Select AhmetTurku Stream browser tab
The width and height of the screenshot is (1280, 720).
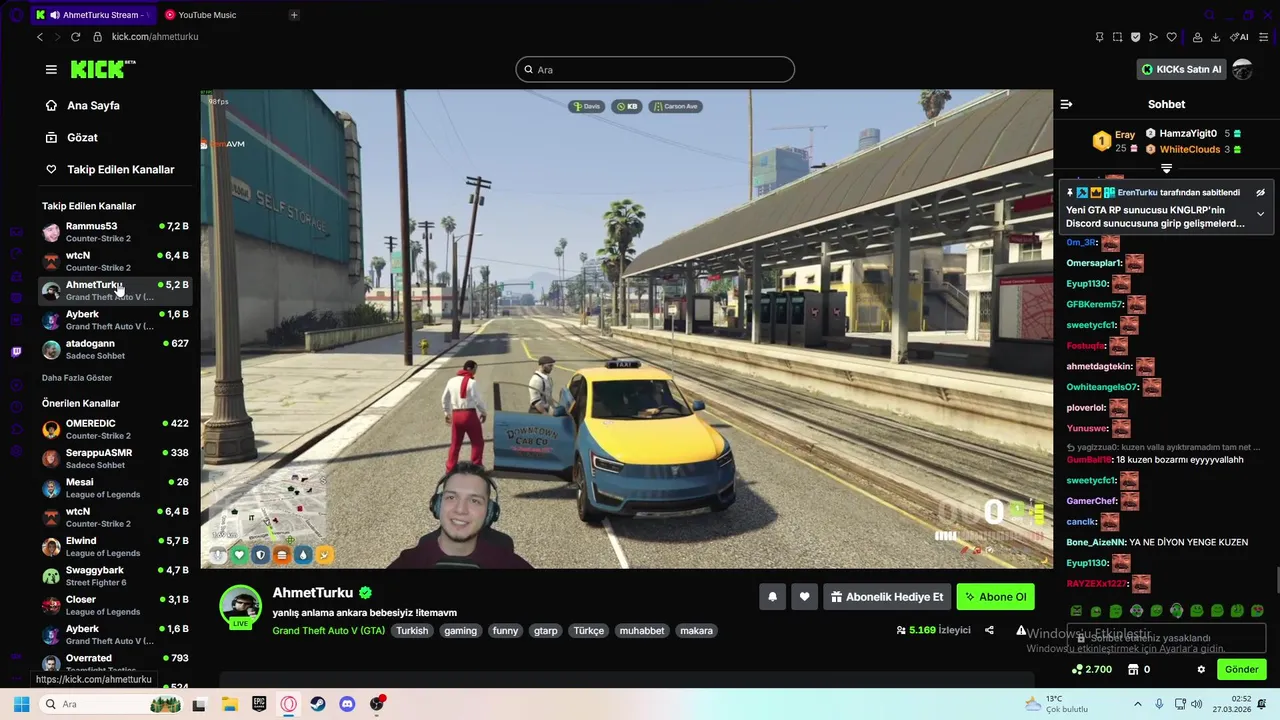coord(92,15)
